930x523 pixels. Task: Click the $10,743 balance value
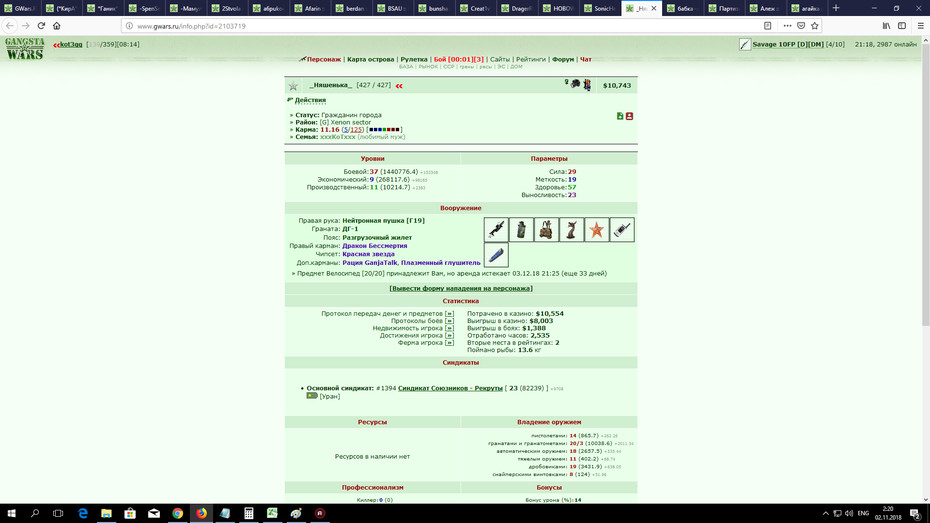tap(617, 85)
